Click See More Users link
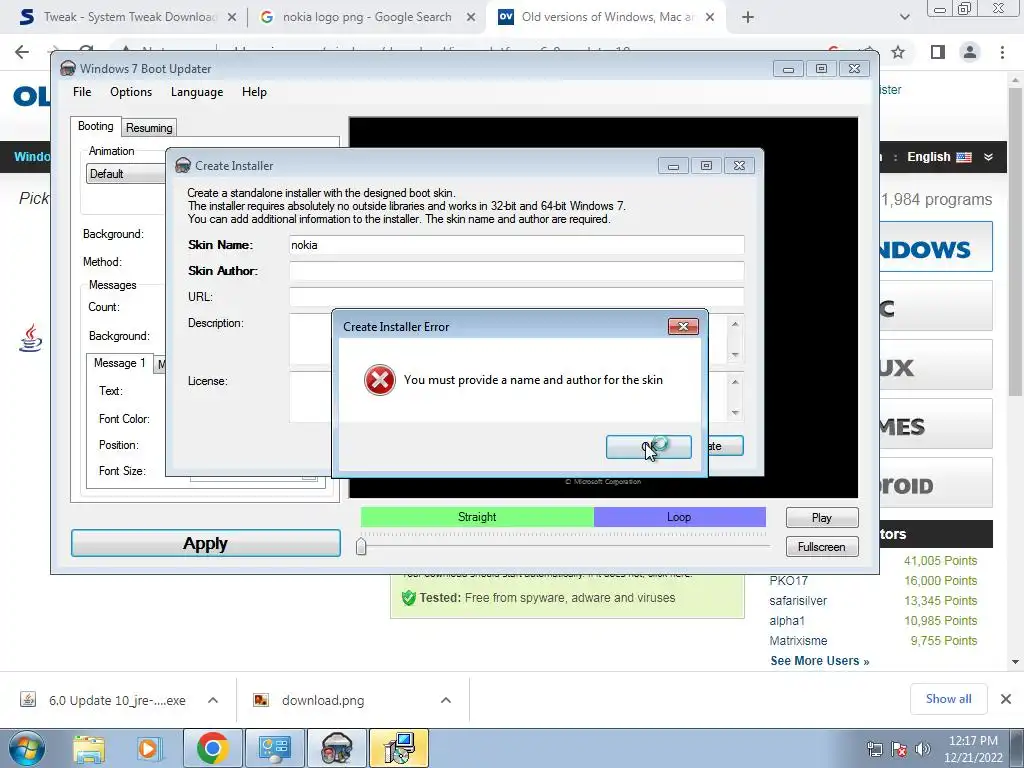1024x768 pixels. pyautogui.click(x=820, y=661)
